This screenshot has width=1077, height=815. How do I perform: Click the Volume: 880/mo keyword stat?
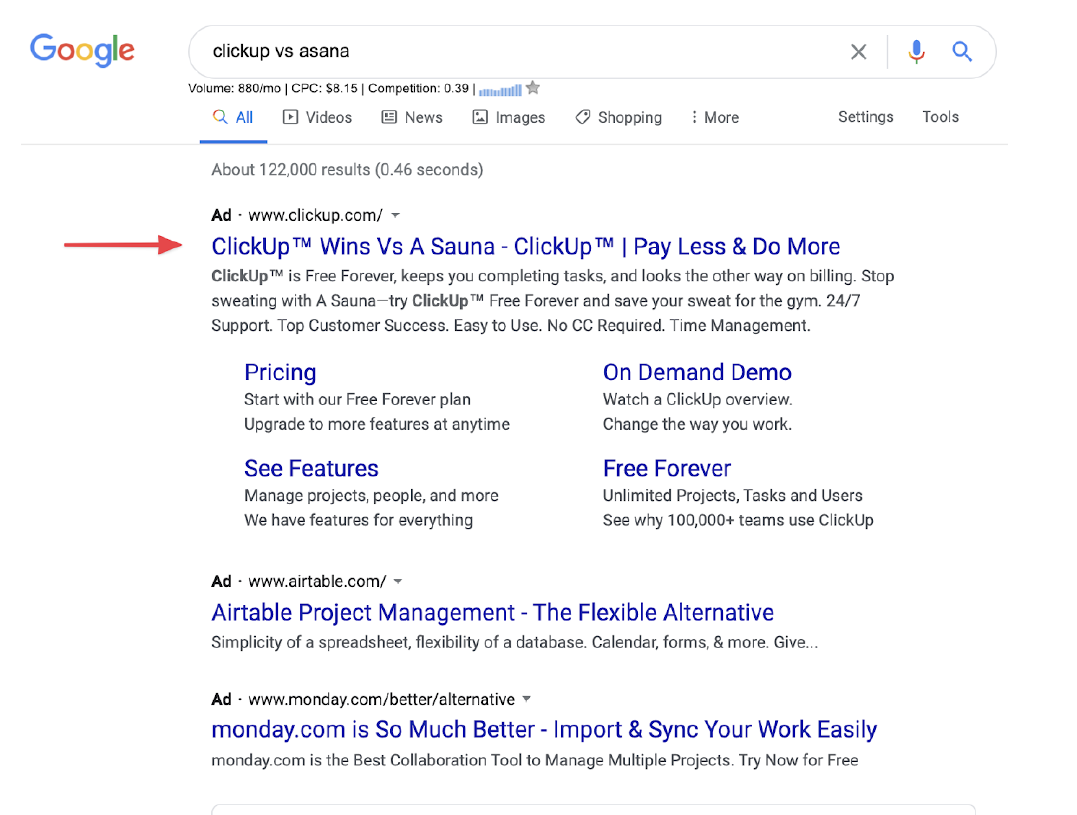[x=234, y=89]
